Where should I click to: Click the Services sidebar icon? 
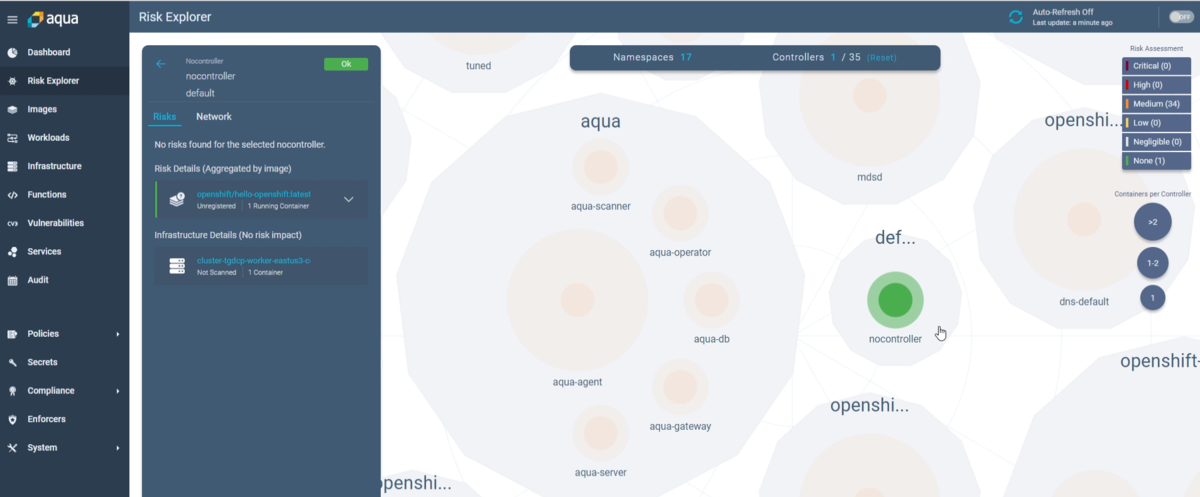(x=12, y=252)
